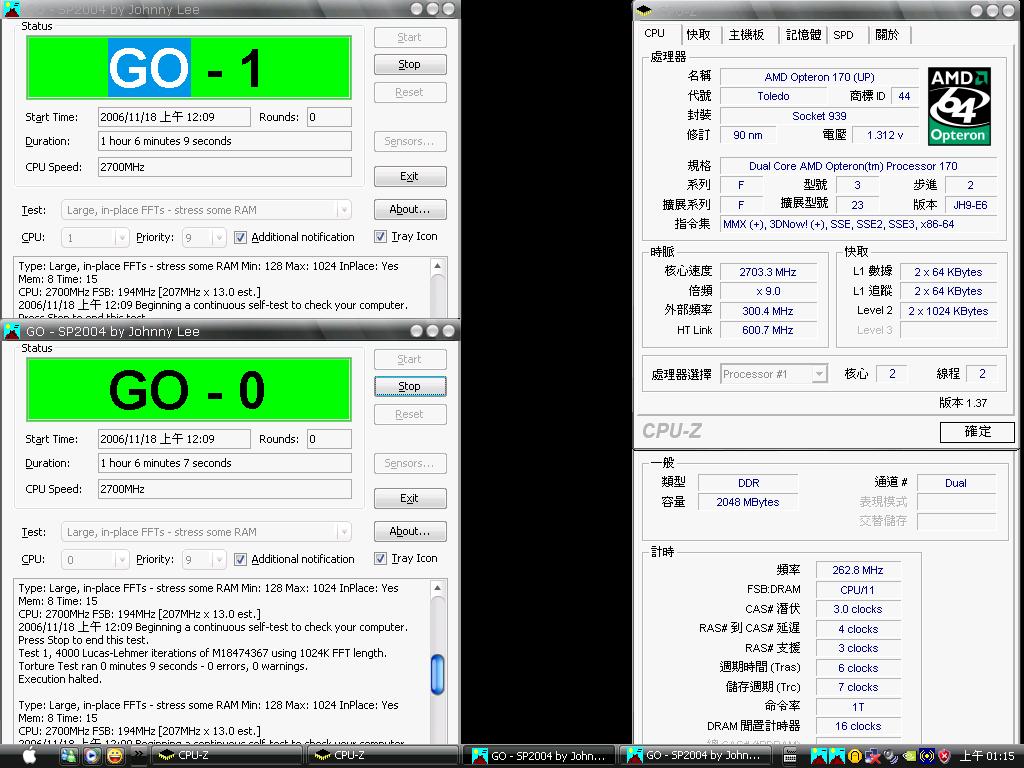Click the CAS latency value 3.0 clocks

tap(857, 609)
